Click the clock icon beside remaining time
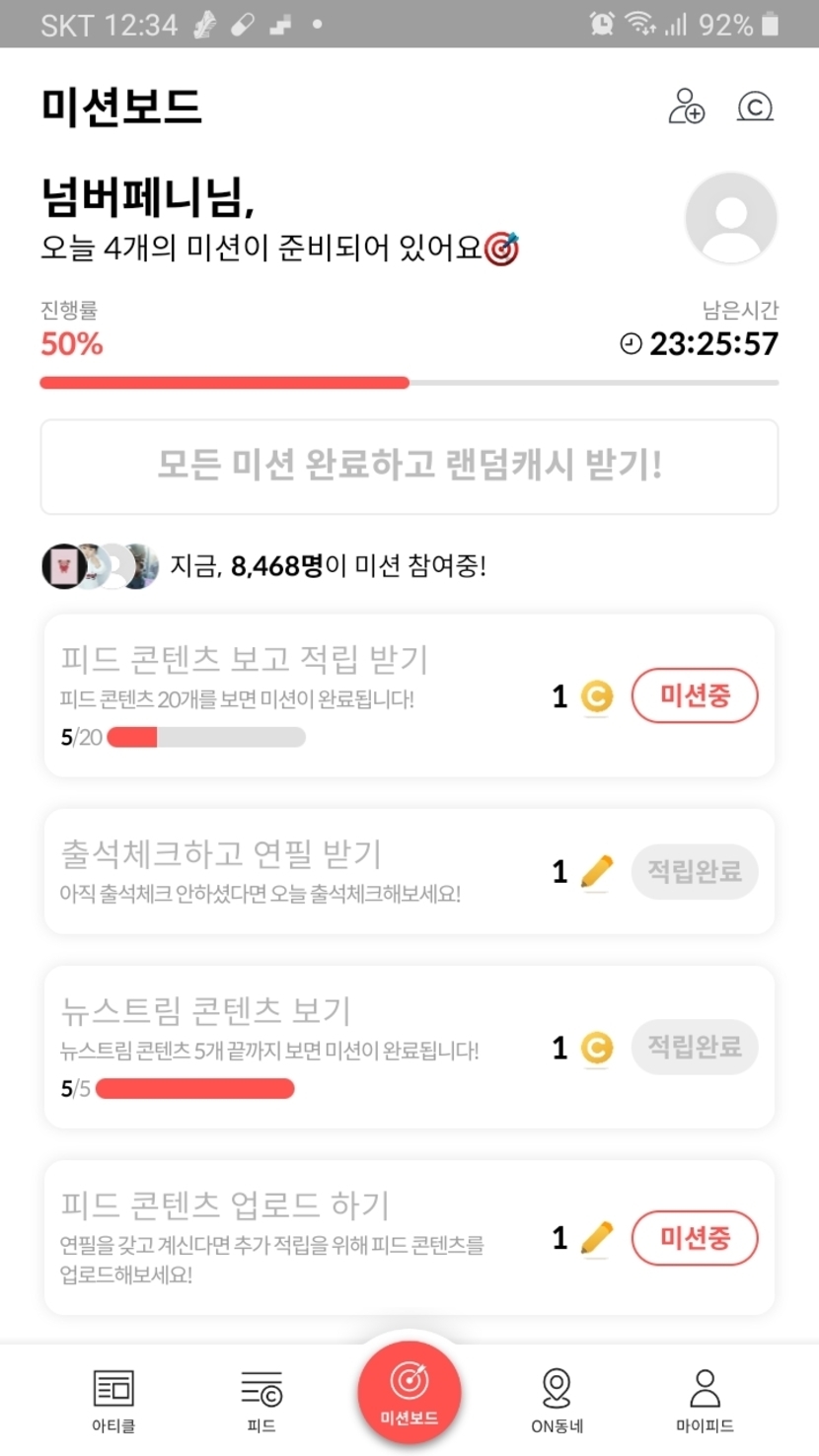 [x=631, y=344]
